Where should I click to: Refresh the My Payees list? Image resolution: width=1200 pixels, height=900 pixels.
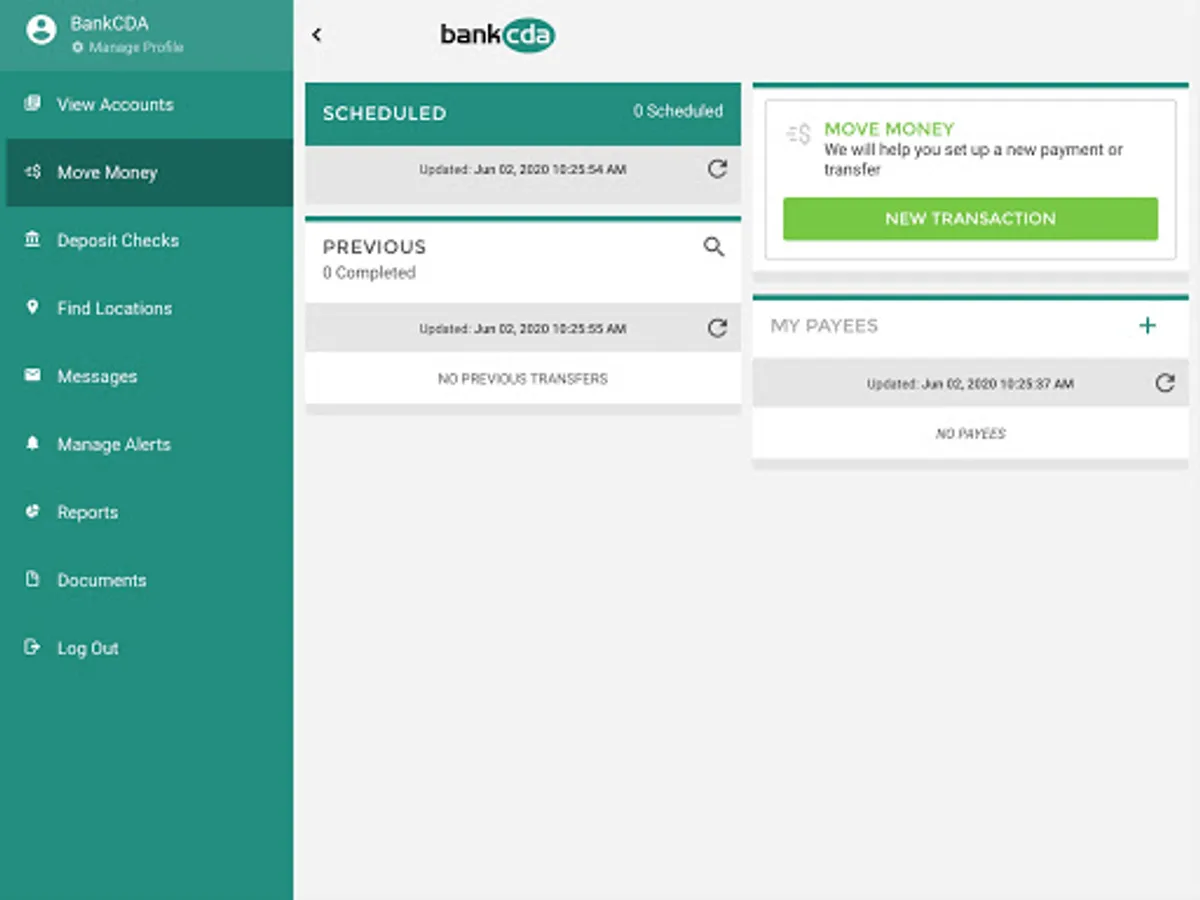pyautogui.click(x=1165, y=383)
